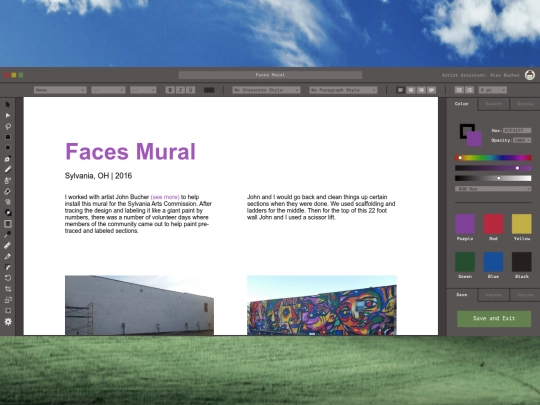Click the Faces Mural document title bar field
The height and width of the screenshot is (405, 540).
point(270,75)
